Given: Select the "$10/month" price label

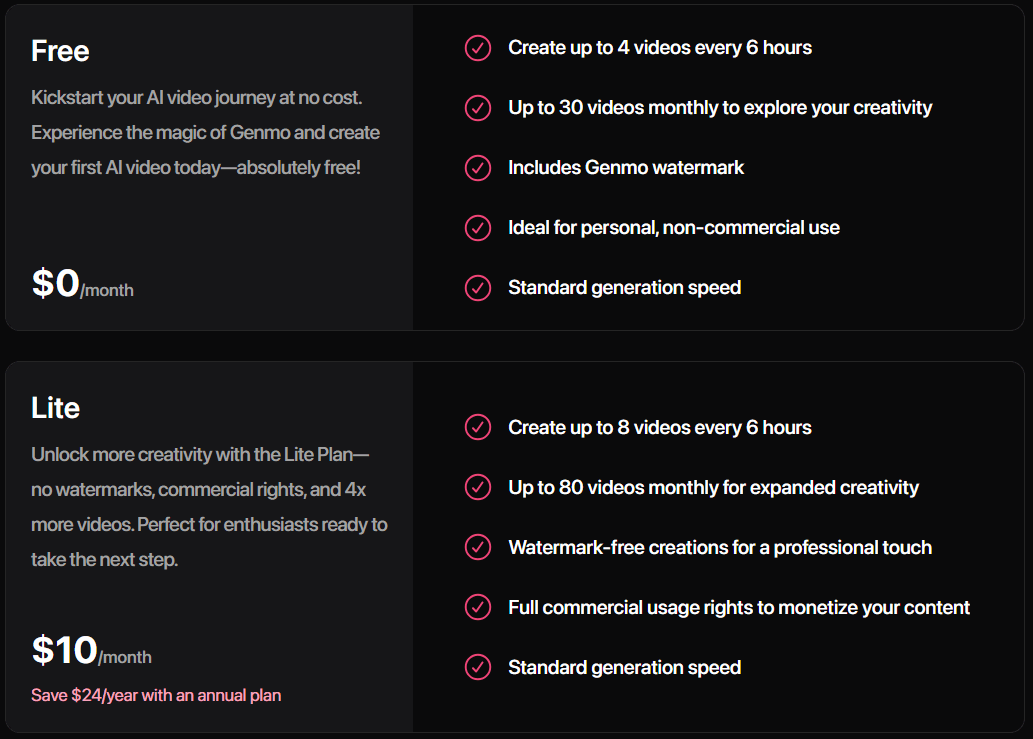Looking at the screenshot, I should [91, 652].
